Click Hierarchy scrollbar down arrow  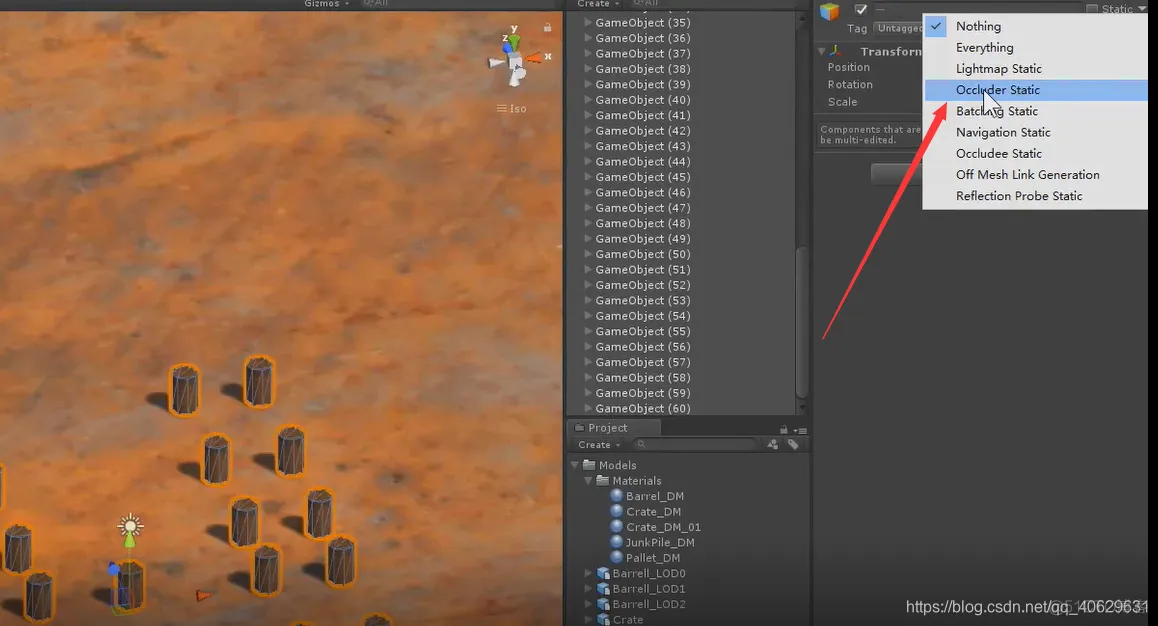coord(802,407)
